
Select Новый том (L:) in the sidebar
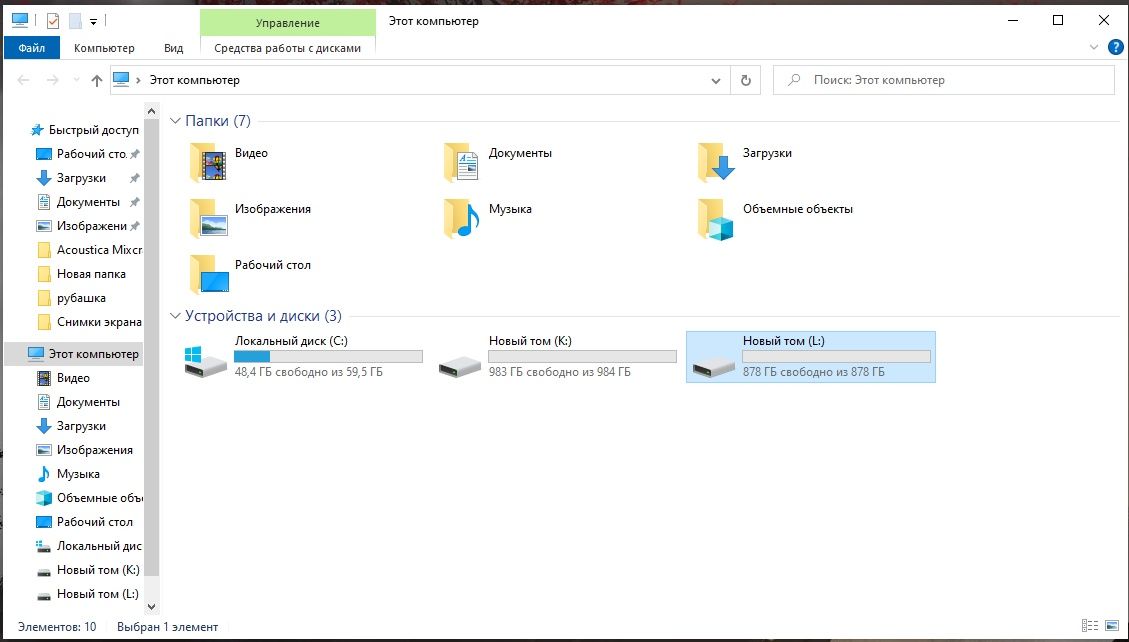(x=98, y=594)
